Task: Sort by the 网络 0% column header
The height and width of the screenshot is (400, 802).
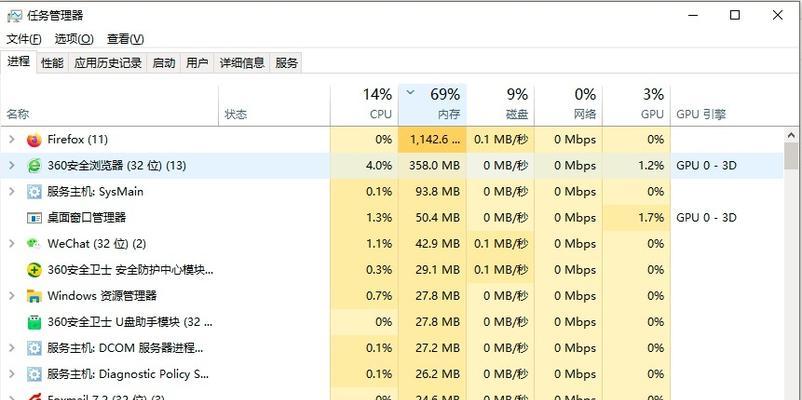Action: 568,105
